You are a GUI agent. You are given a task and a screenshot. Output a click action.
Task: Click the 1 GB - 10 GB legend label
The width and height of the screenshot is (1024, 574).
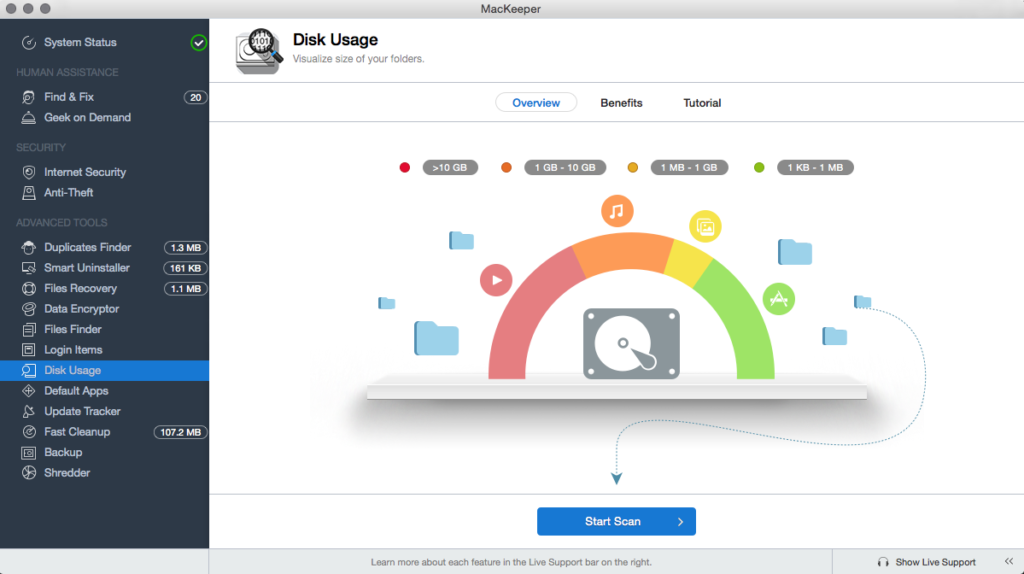point(565,168)
